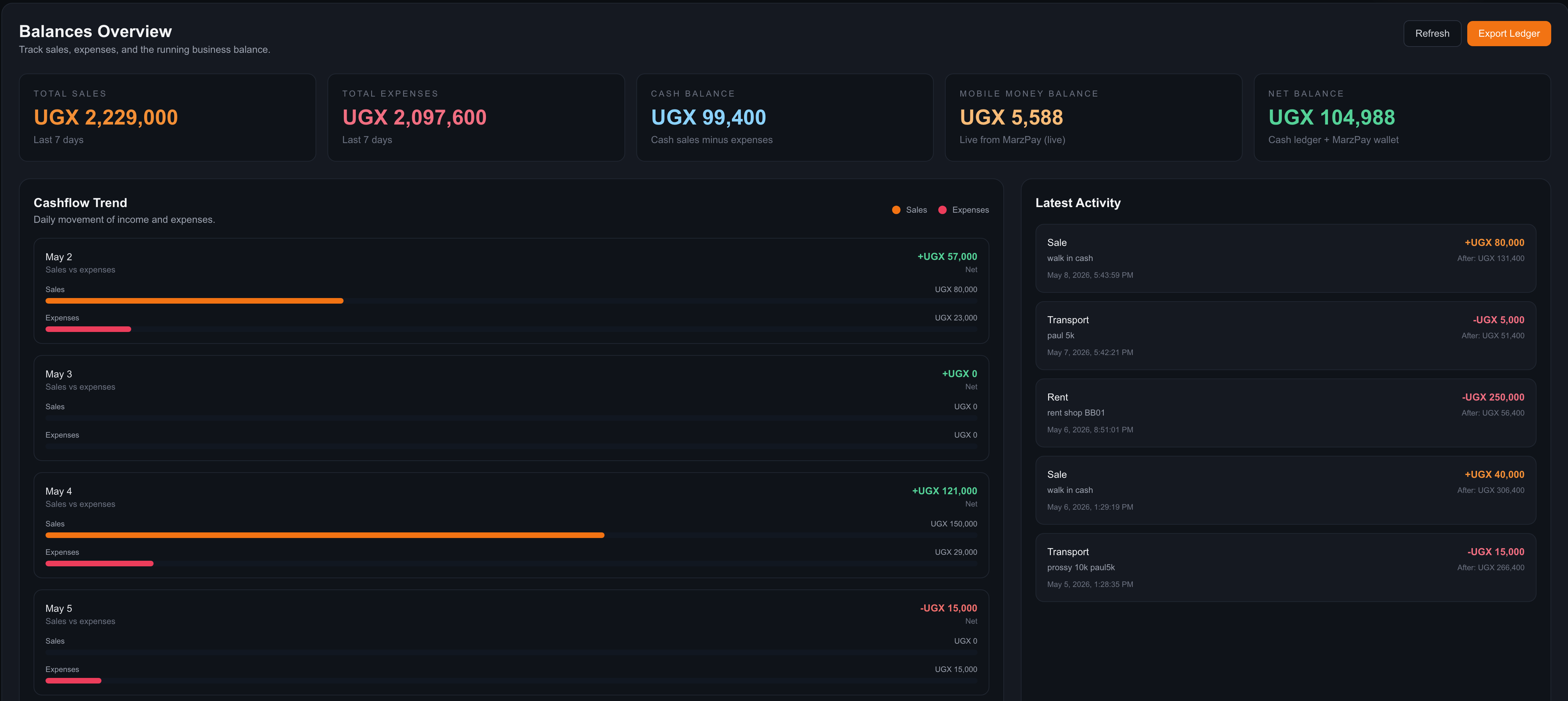Click the May 4 day label
Viewport: 1568px width, 701px height.
(x=58, y=491)
